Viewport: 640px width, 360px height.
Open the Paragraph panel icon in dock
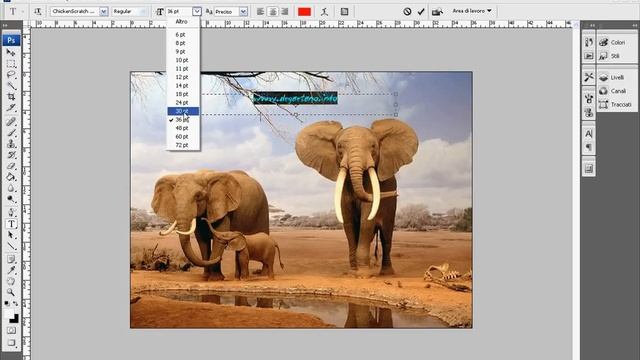pyautogui.click(x=589, y=147)
